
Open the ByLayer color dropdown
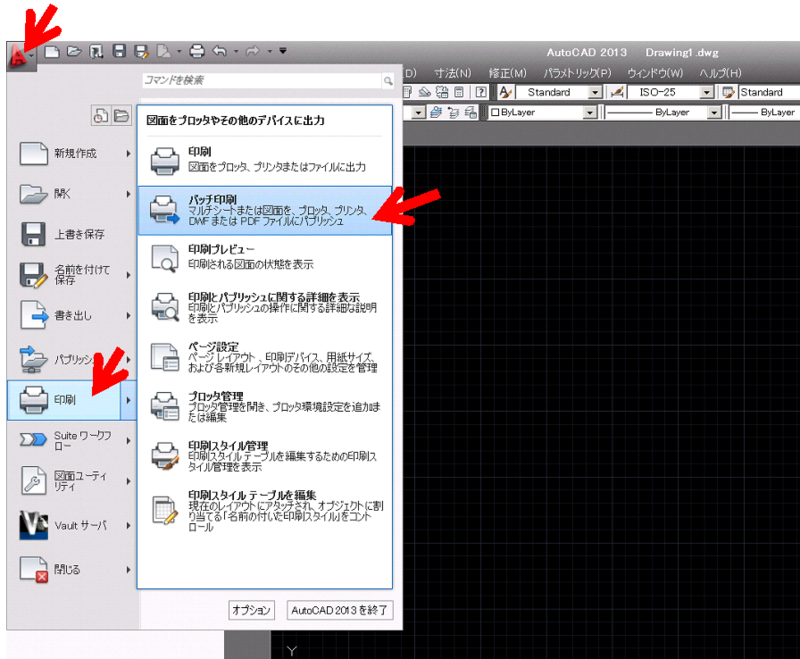[x=590, y=112]
